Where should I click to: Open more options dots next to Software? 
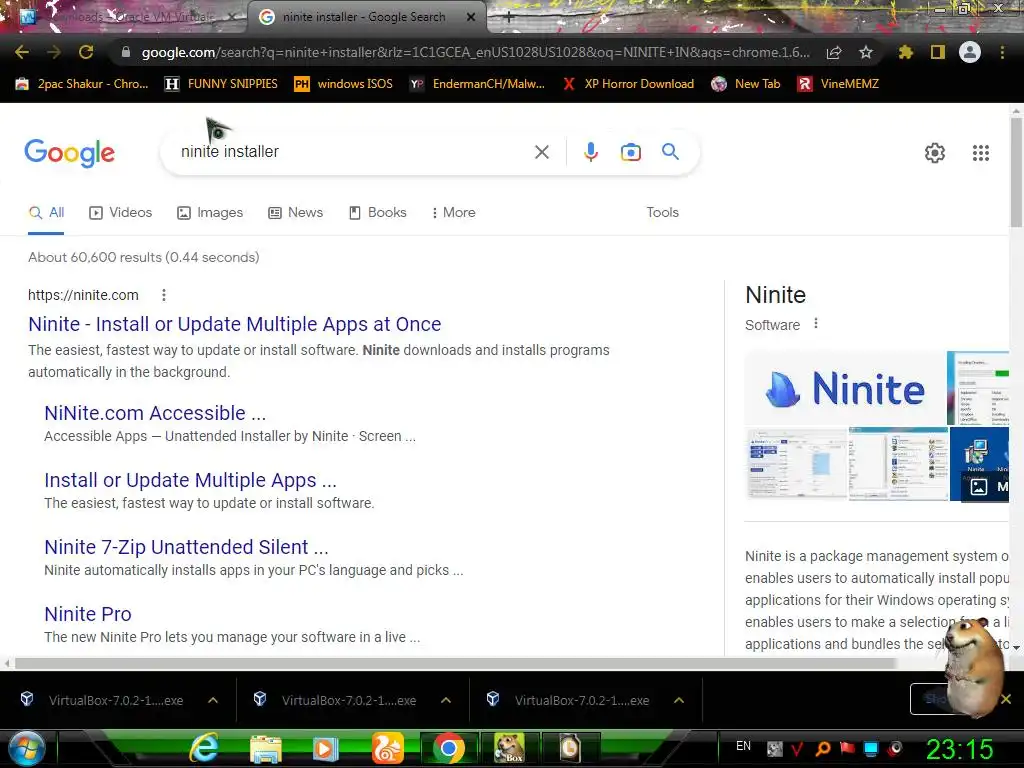pyautogui.click(x=816, y=323)
